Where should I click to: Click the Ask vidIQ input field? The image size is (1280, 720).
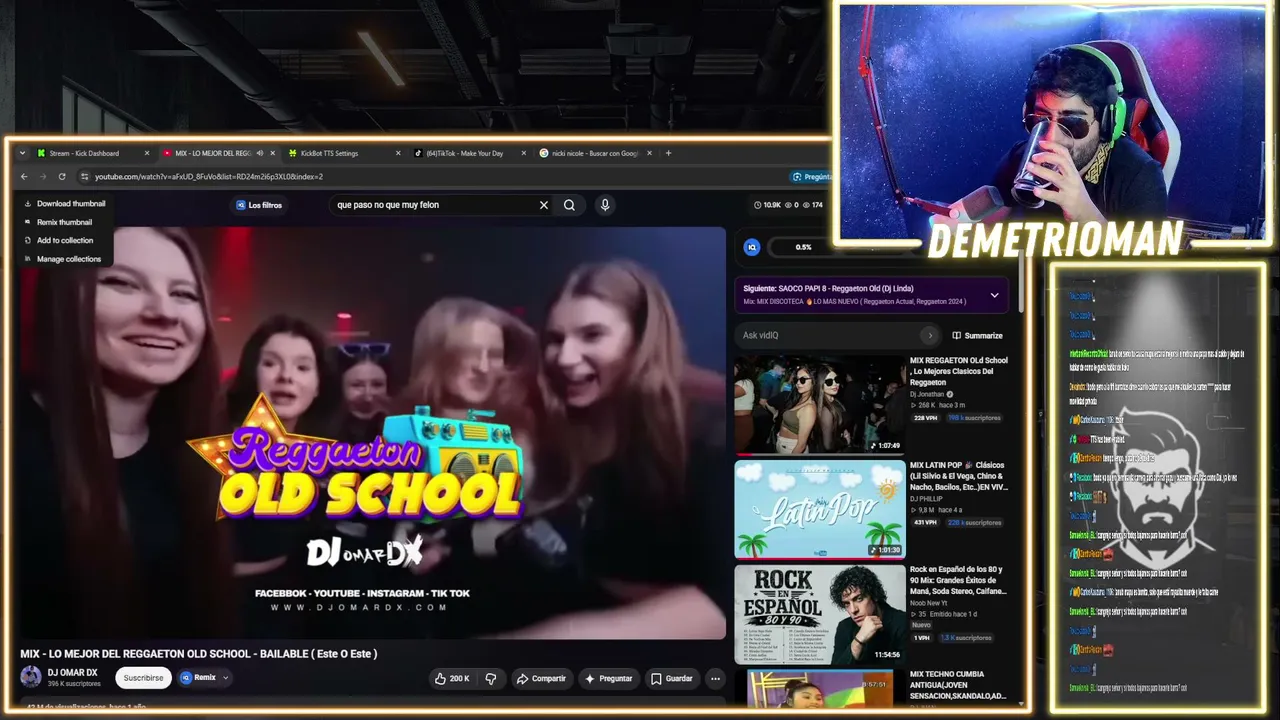click(x=833, y=336)
